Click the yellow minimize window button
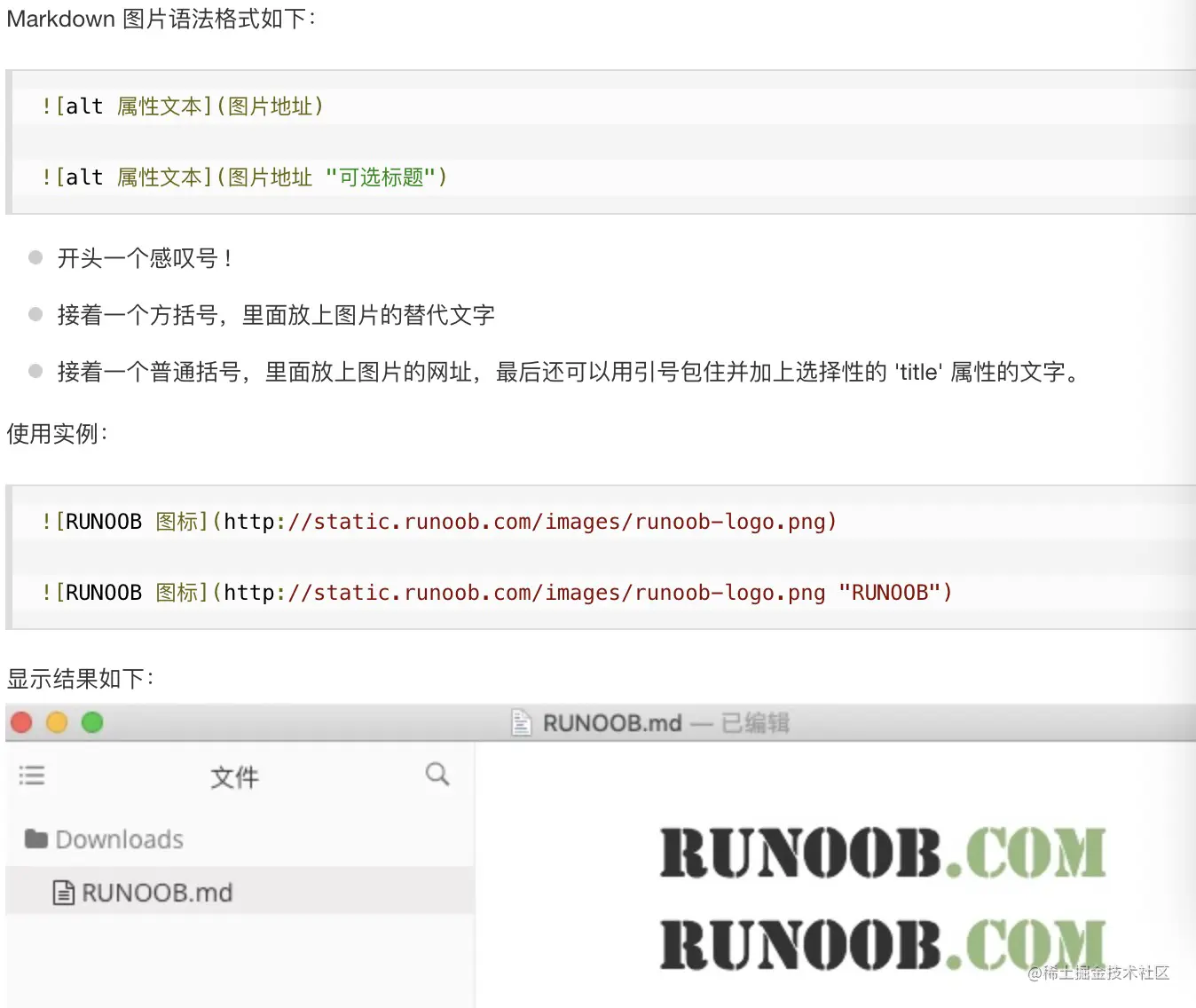Screen dimensions: 1196x1008 tap(57, 723)
